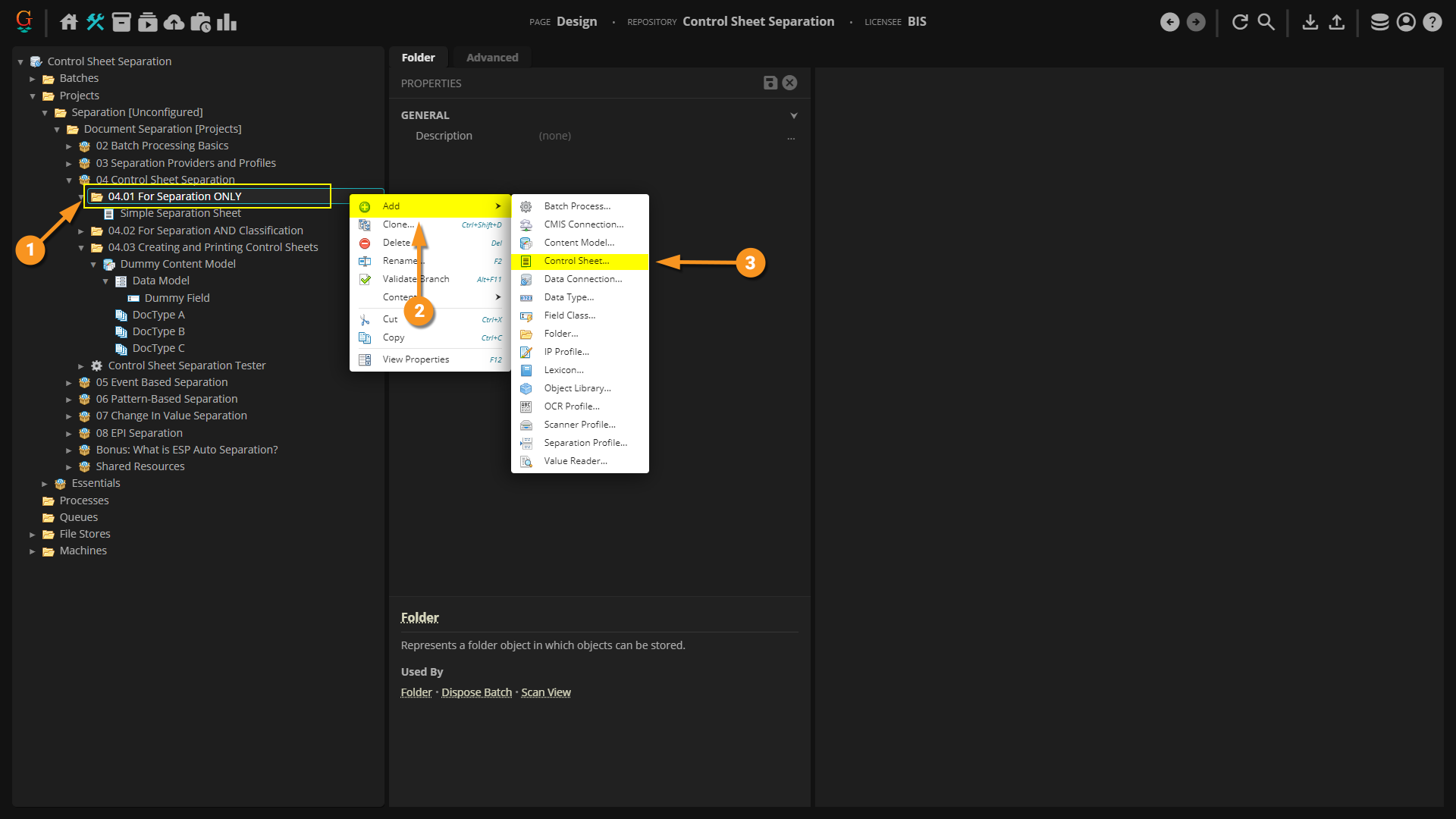Open the Scan View link

[x=545, y=692]
